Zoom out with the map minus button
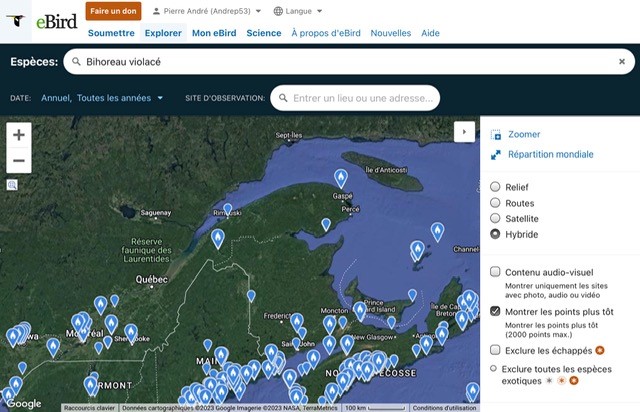The image size is (640, 412). pyautogui.click(x=20, y=160)
